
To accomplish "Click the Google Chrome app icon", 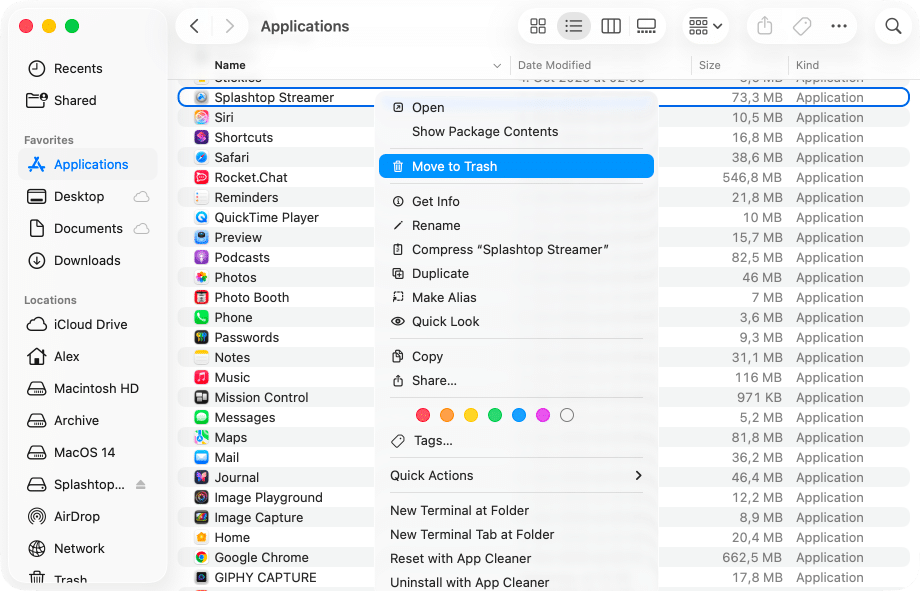I will 201,558.
